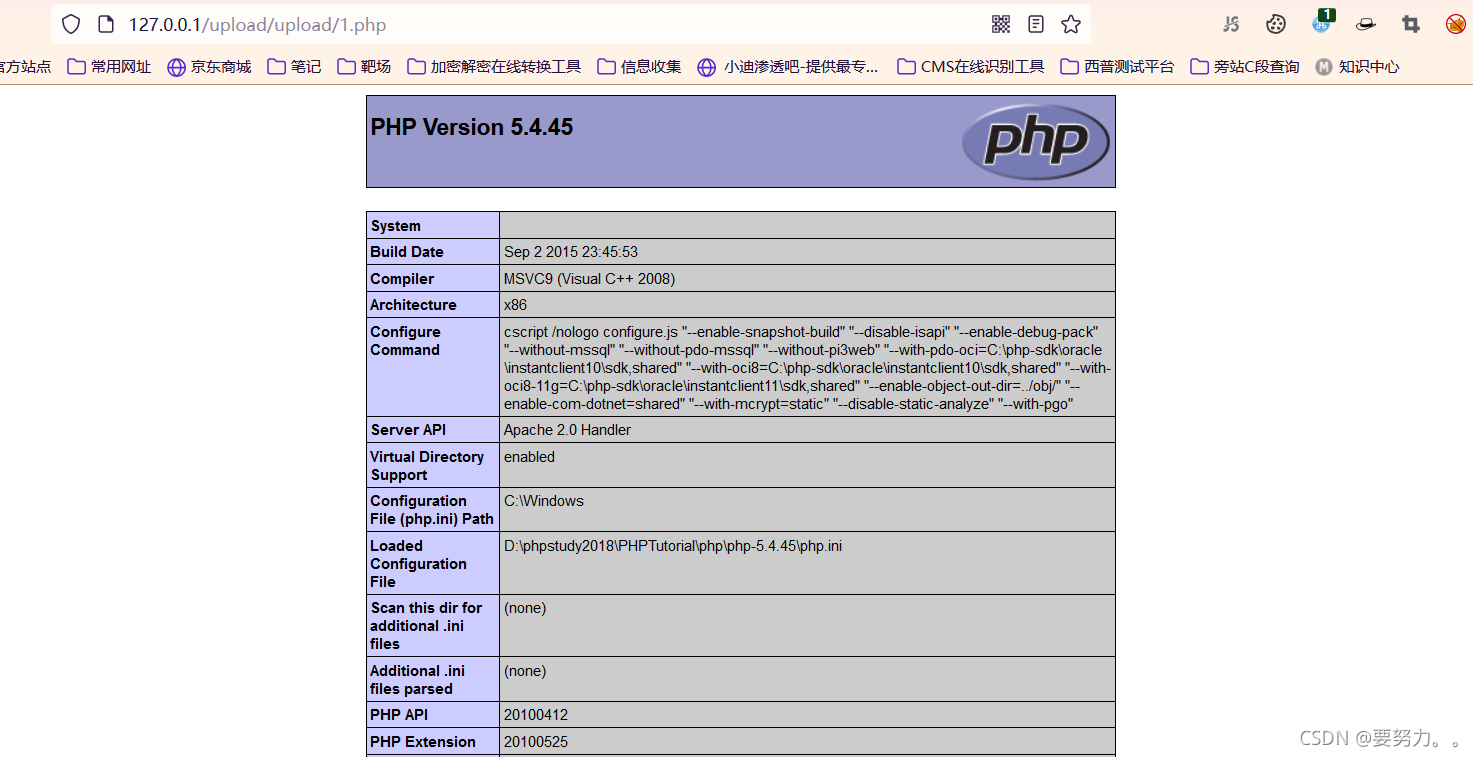1473x757 pixels.
Task: Click the Server API label
Action: tap(409, 430)
